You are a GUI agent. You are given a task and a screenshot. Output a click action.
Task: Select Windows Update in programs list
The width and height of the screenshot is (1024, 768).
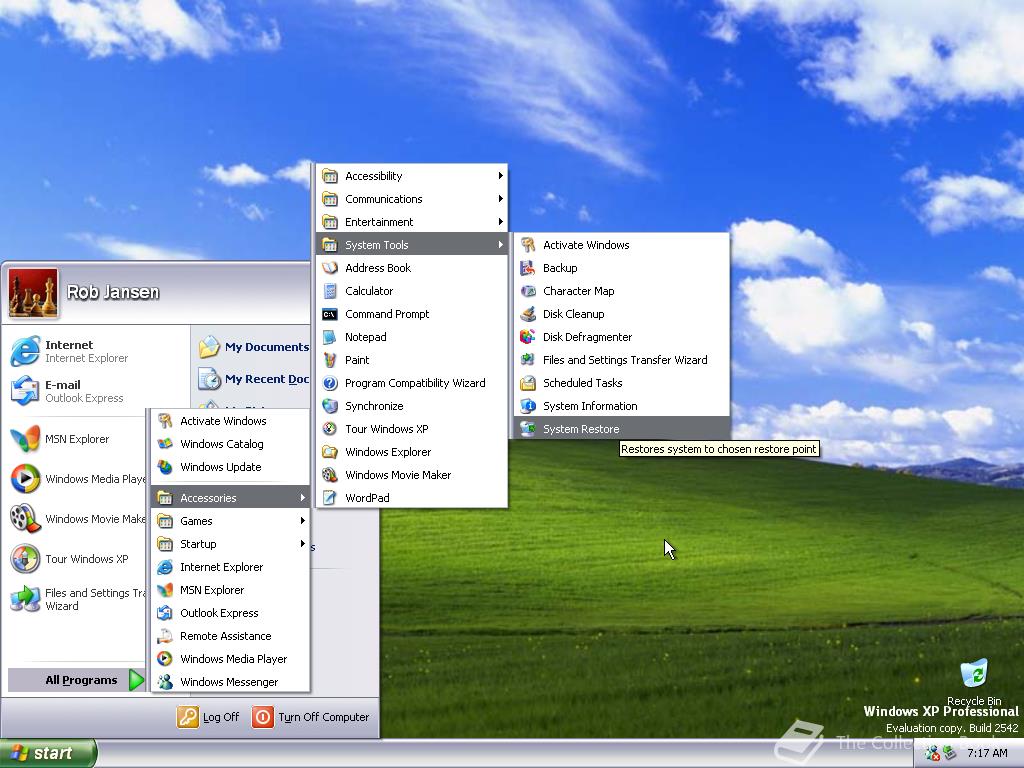(230, 467)
